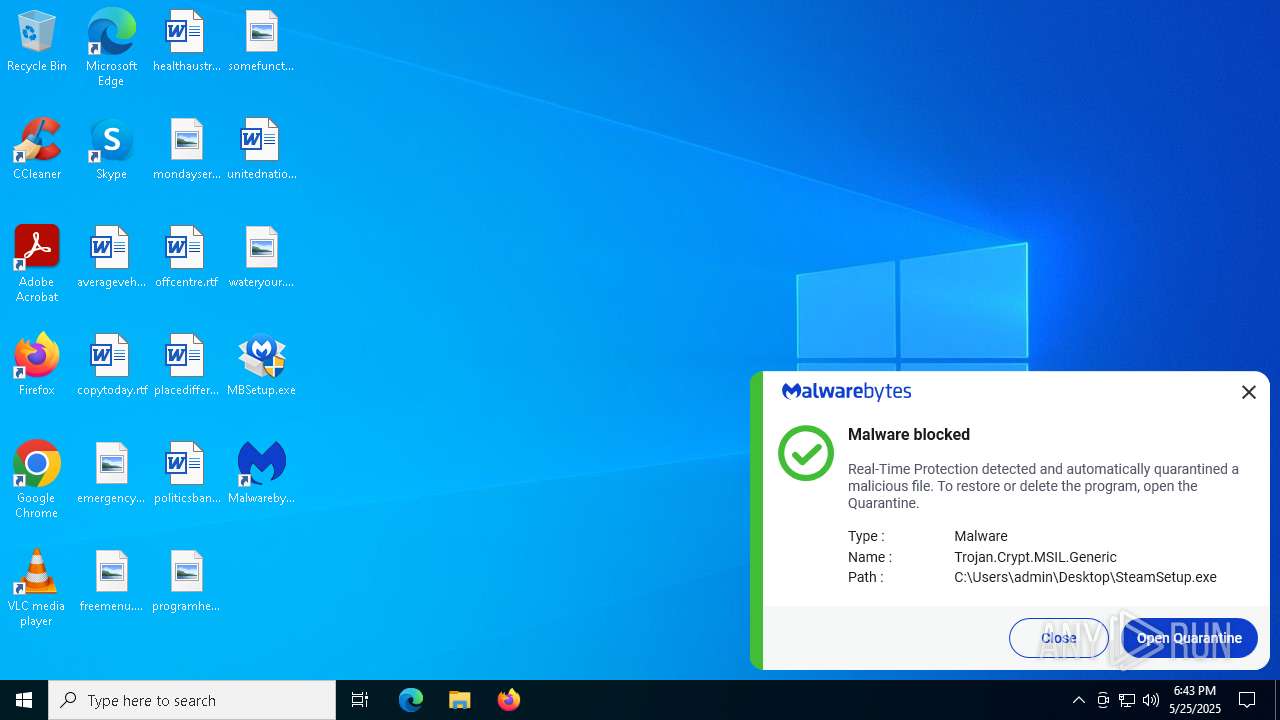1280x720 pixels.
Task: Select the freemenu... image file
Action: pyautogui.click(x=111, y=582)
